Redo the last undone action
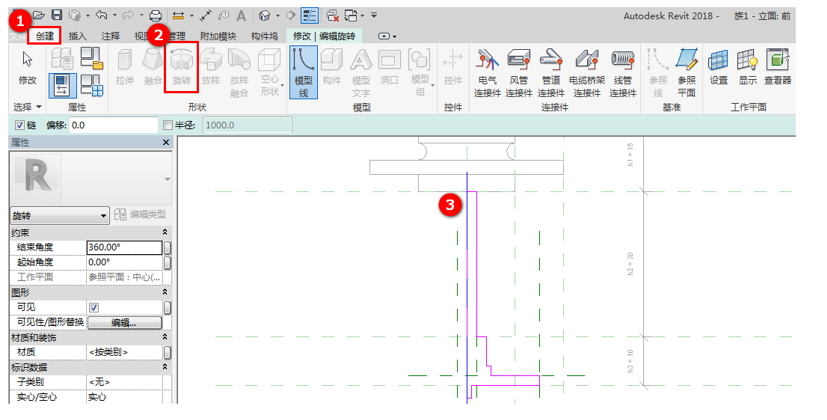The height and width of the screenshot is (420, 827). [x=128, y=15]
